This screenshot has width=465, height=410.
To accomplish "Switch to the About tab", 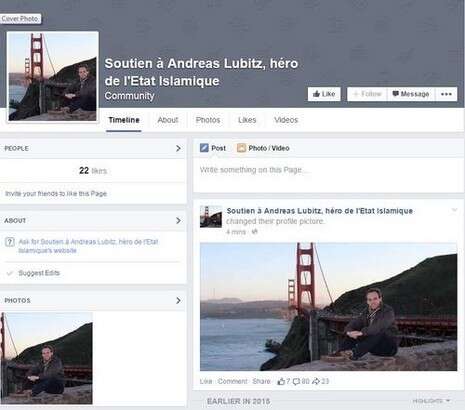I will [168, 120].
